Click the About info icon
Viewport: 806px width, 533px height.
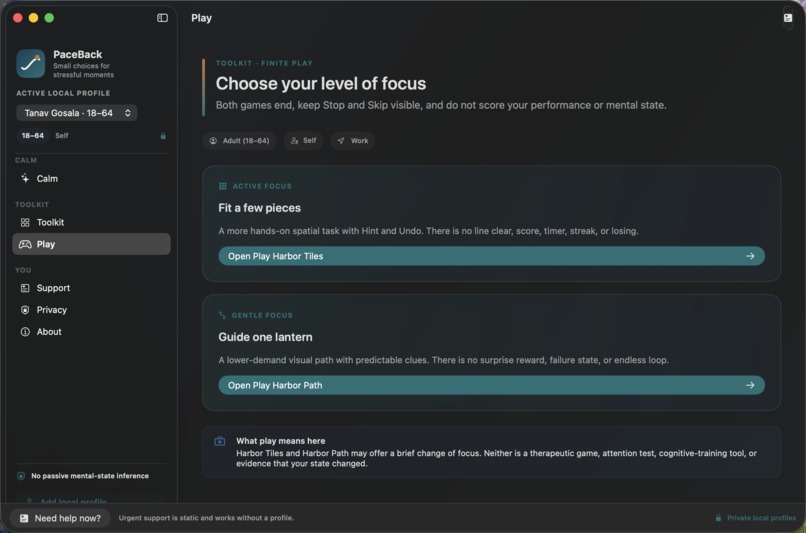(x=25, y=332)
